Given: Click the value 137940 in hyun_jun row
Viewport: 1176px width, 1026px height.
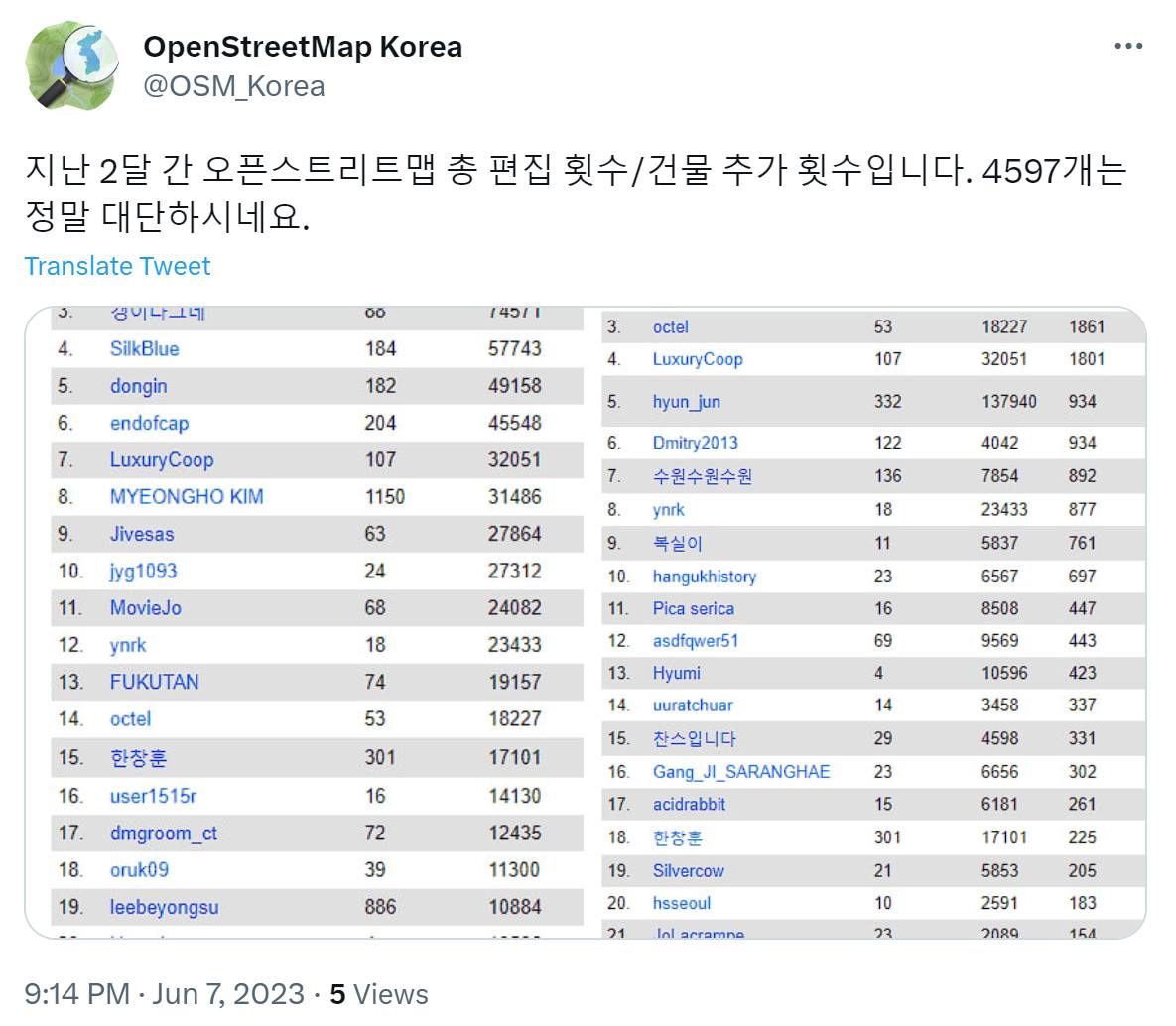Looking at the screenshot, I should tap(1009, 402).
